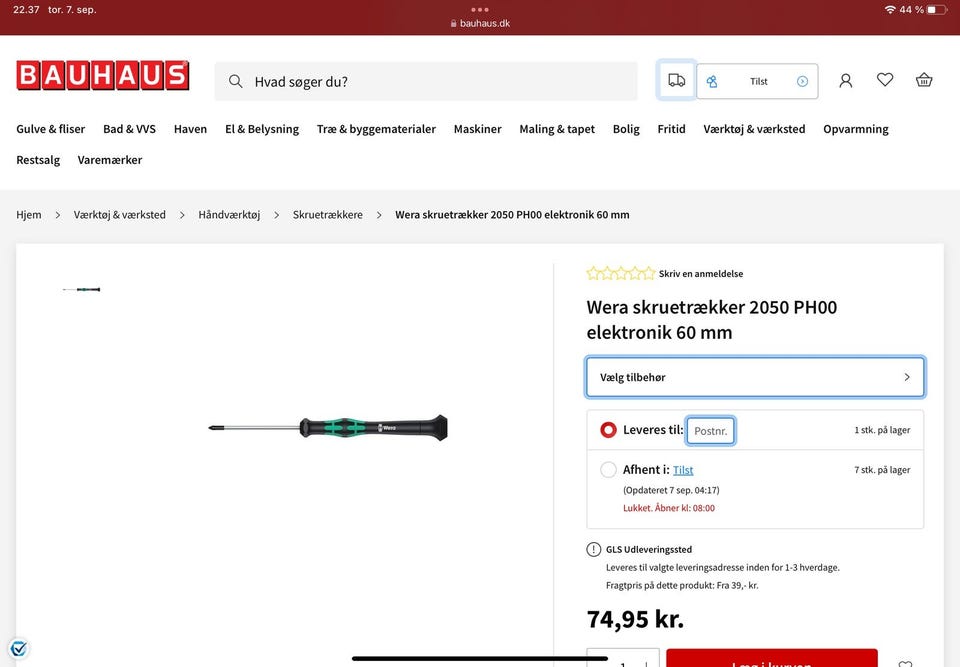Open the 'Varemærker' menu item
Screen dimensions: 960x667
[x=110, y=160]
